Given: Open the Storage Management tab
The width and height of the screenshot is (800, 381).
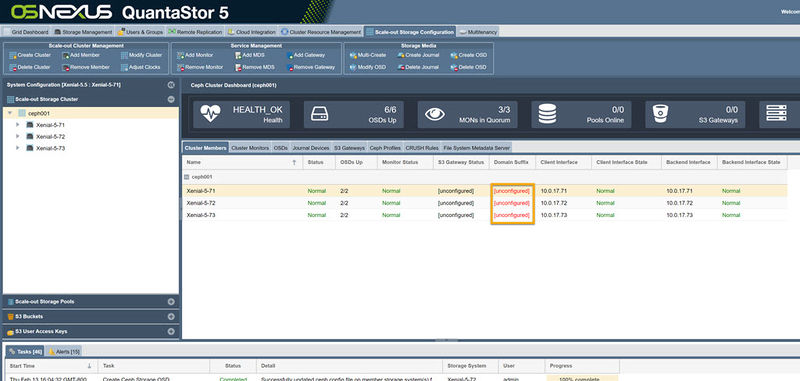Looking at the screenshot, I should tap(83, 32).
